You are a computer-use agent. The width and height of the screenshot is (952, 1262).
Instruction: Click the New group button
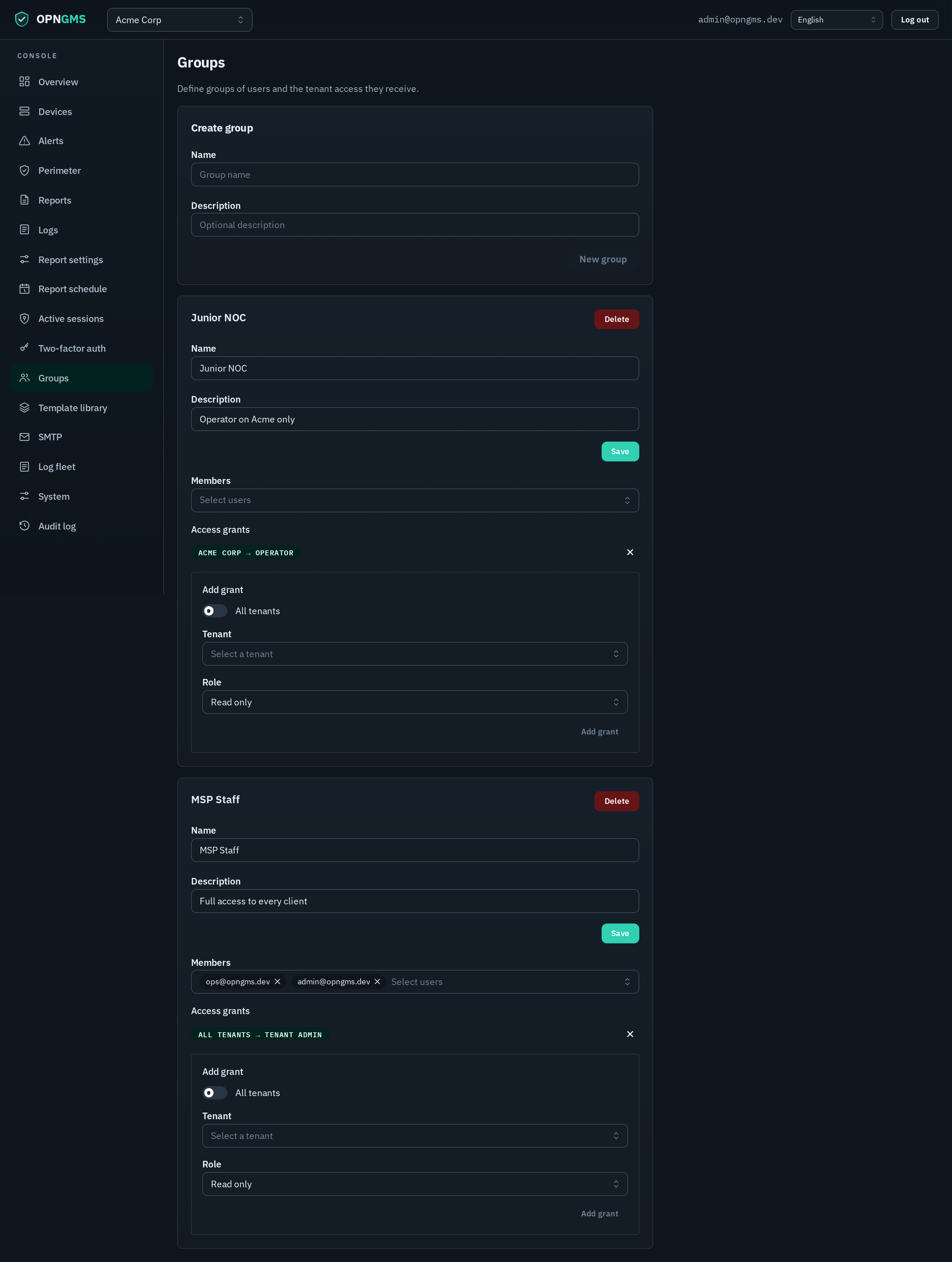(x=603, y=259)
